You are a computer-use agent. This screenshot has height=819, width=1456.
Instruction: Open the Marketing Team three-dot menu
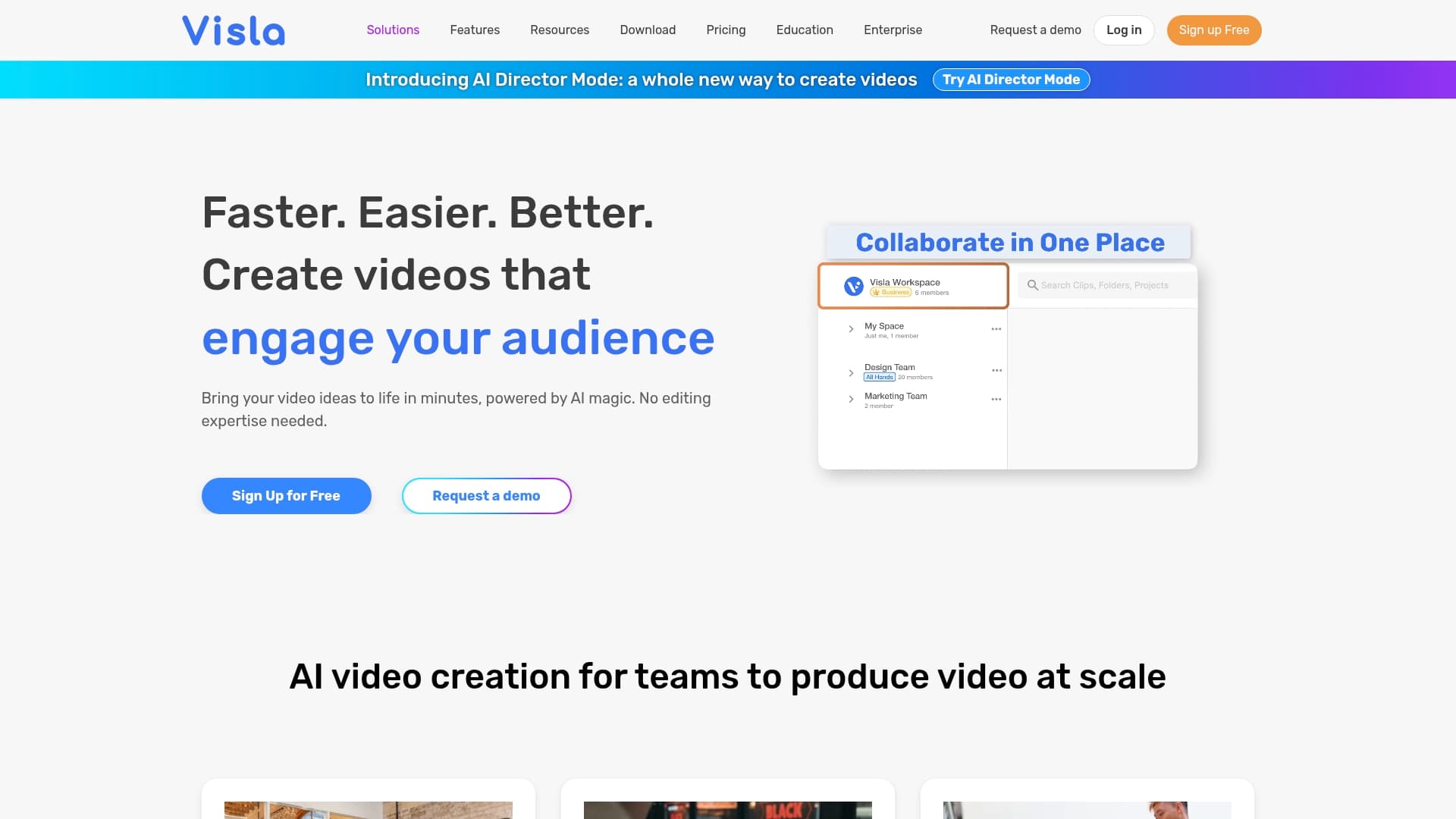(x=996, y=400)
